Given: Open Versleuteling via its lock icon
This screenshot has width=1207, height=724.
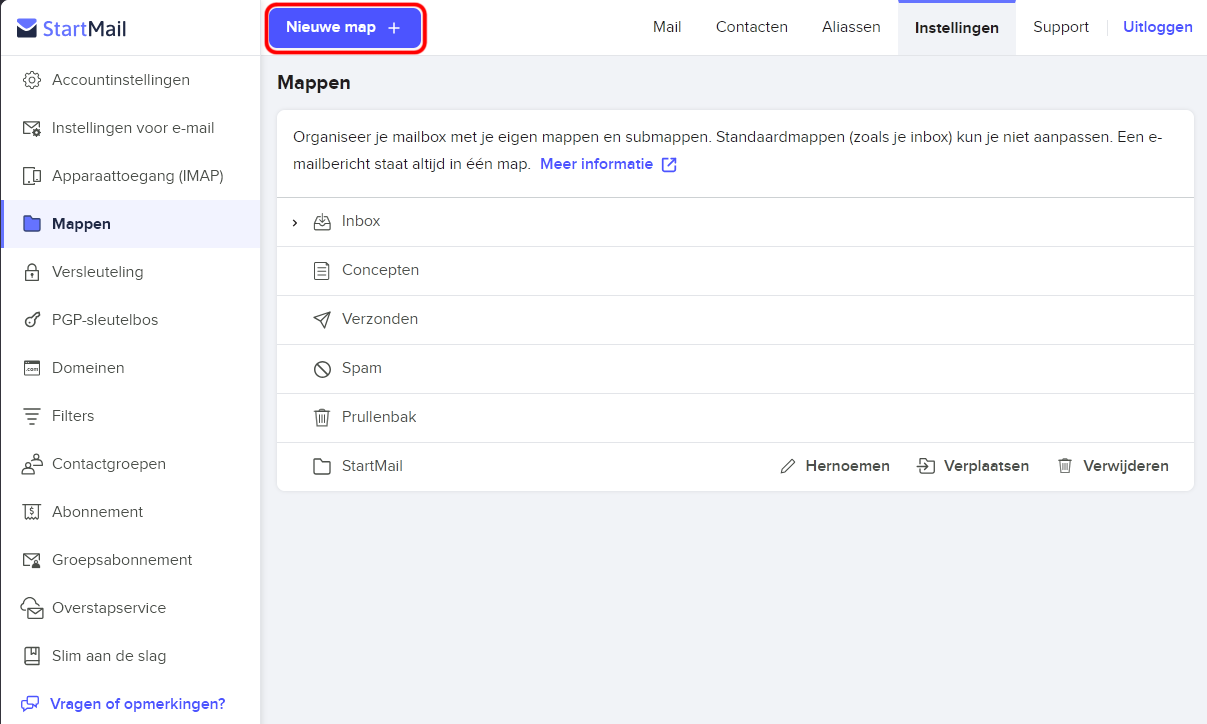Looking at the screenshot, I should point(32,272).
